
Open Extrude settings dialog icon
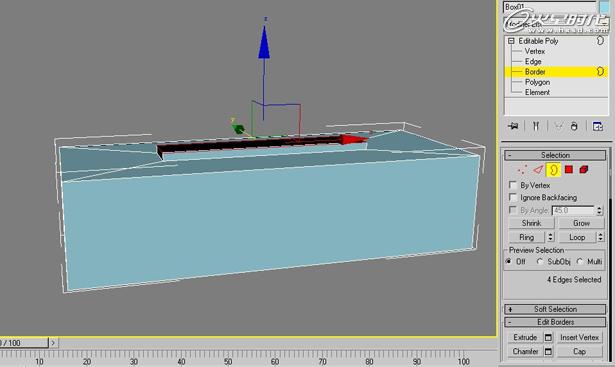(x=548, y=337)
